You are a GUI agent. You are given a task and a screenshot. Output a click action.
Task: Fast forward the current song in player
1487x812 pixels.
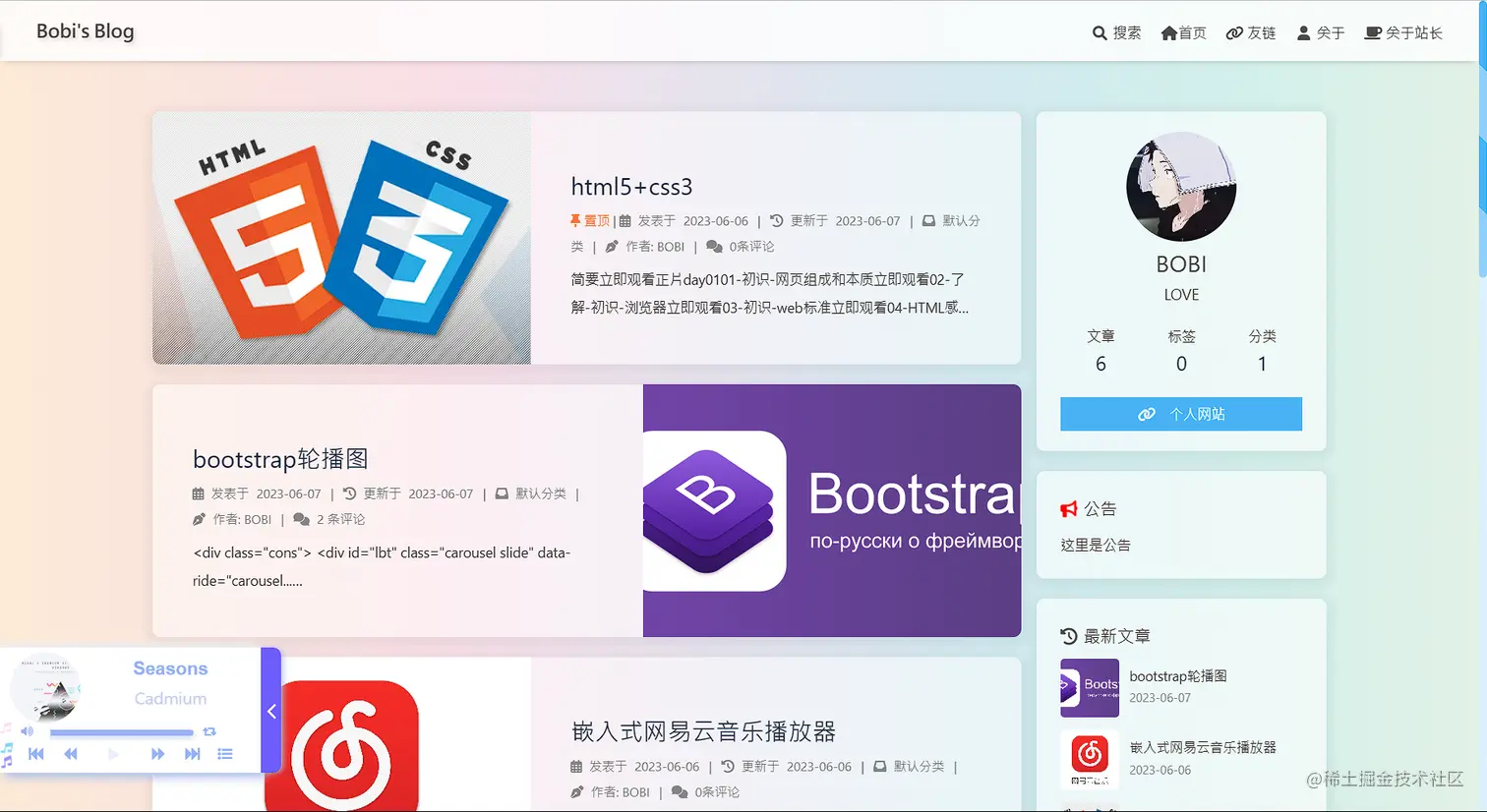[x=157, y=754]
